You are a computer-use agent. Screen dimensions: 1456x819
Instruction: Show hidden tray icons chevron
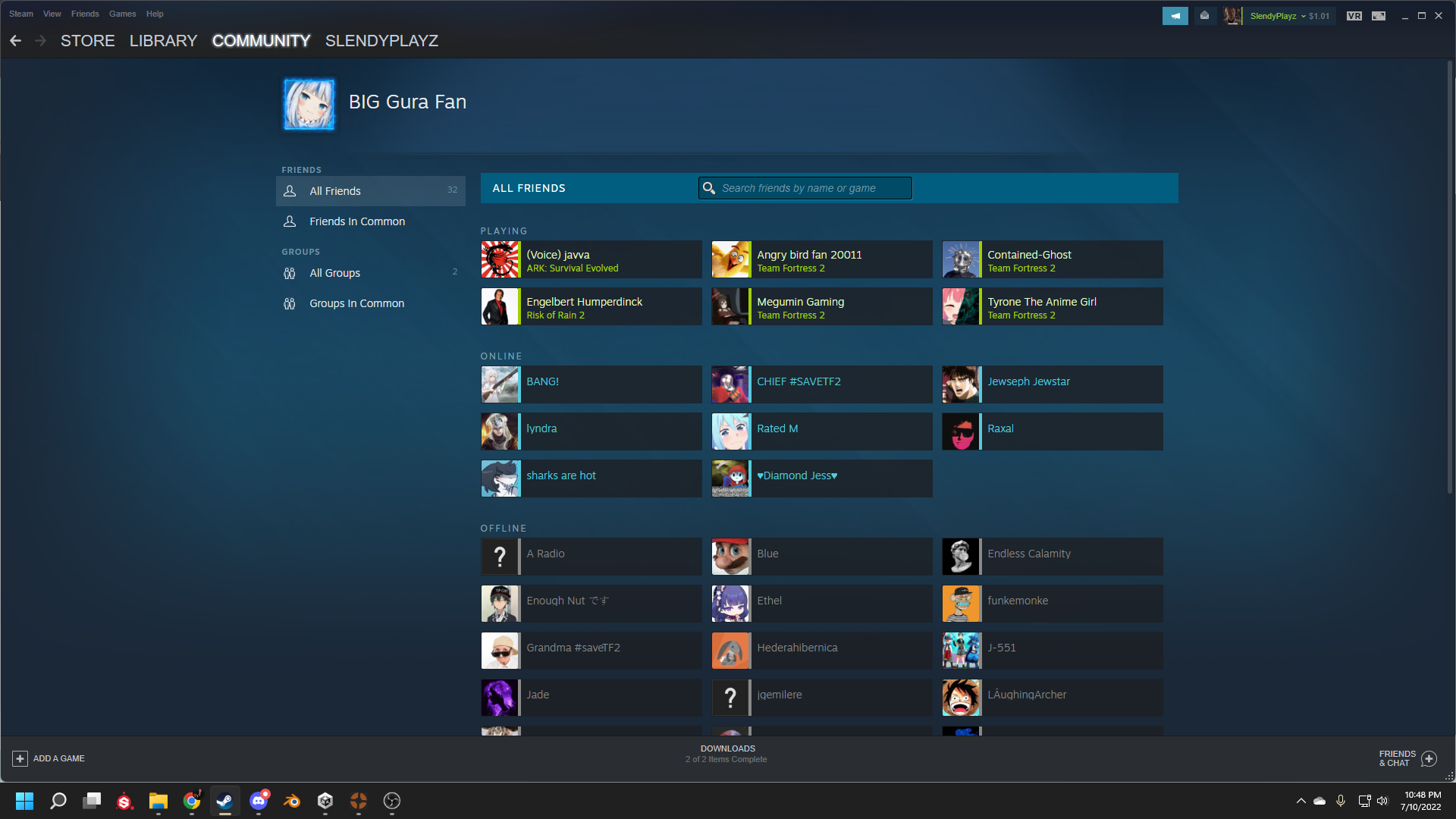tap(1301, 801)
